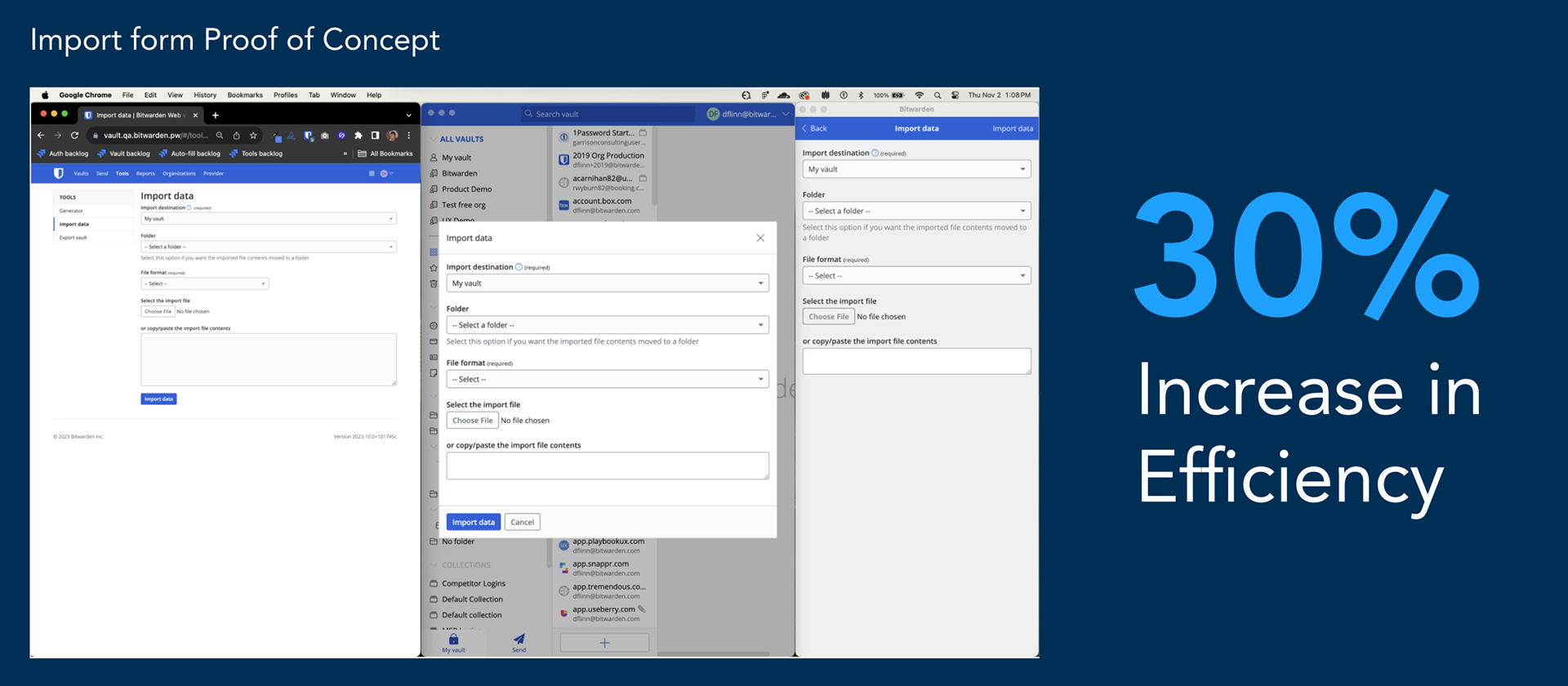Viewport: 1568px width, 686px height.
Task: Click the Bluetooth icon in menu bar
Action: point(861,95)
